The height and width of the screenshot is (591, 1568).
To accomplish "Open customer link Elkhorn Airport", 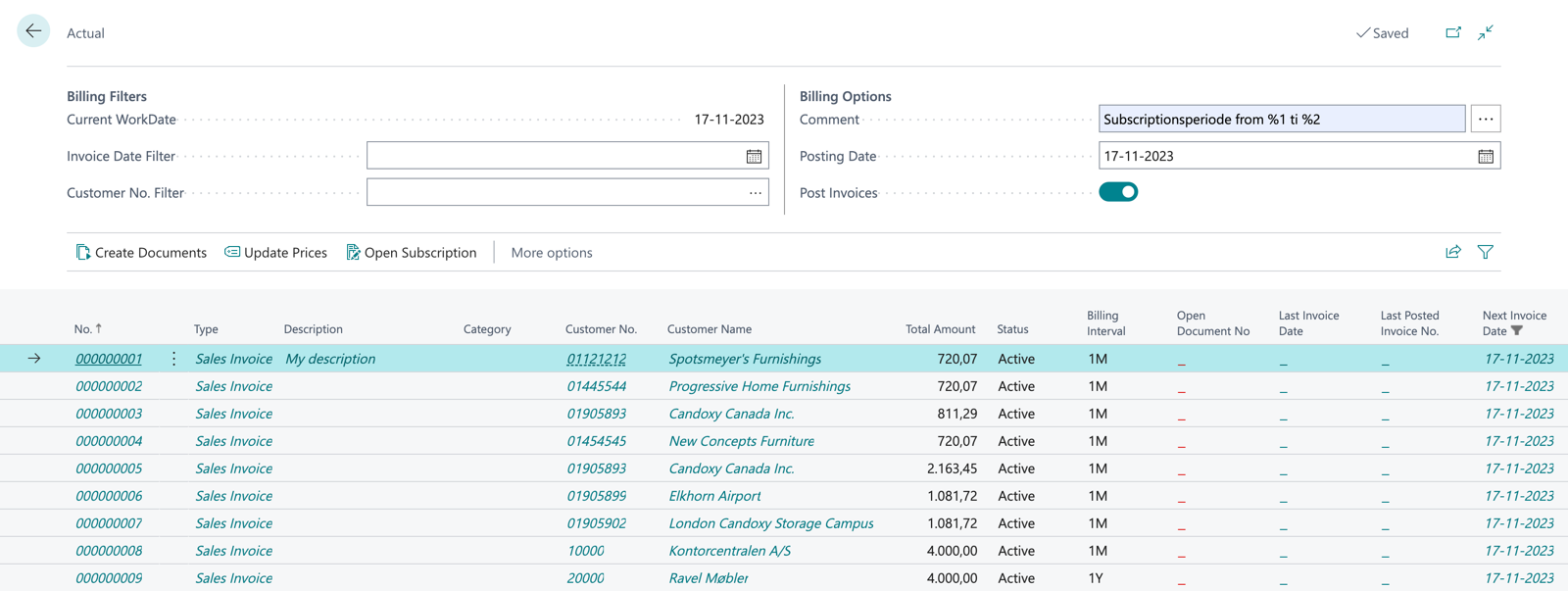I will 714,496.
